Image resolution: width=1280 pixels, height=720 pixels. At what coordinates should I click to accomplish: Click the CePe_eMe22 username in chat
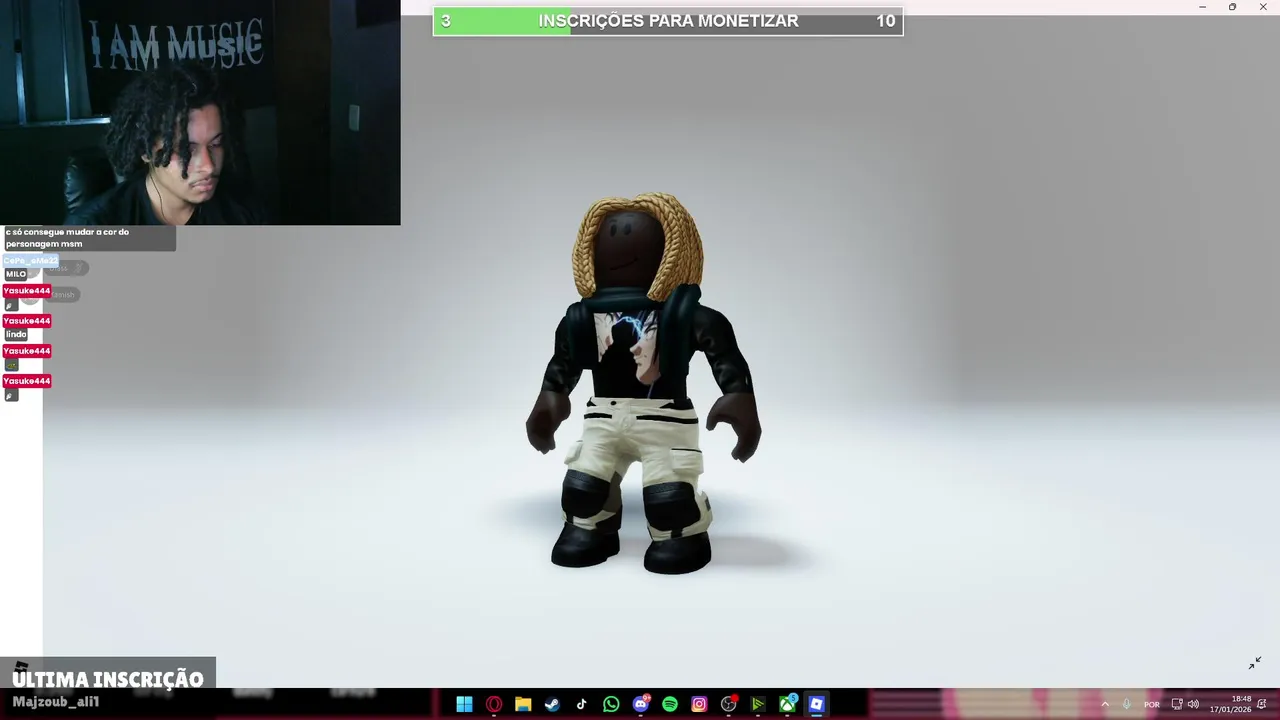point(30,261)
